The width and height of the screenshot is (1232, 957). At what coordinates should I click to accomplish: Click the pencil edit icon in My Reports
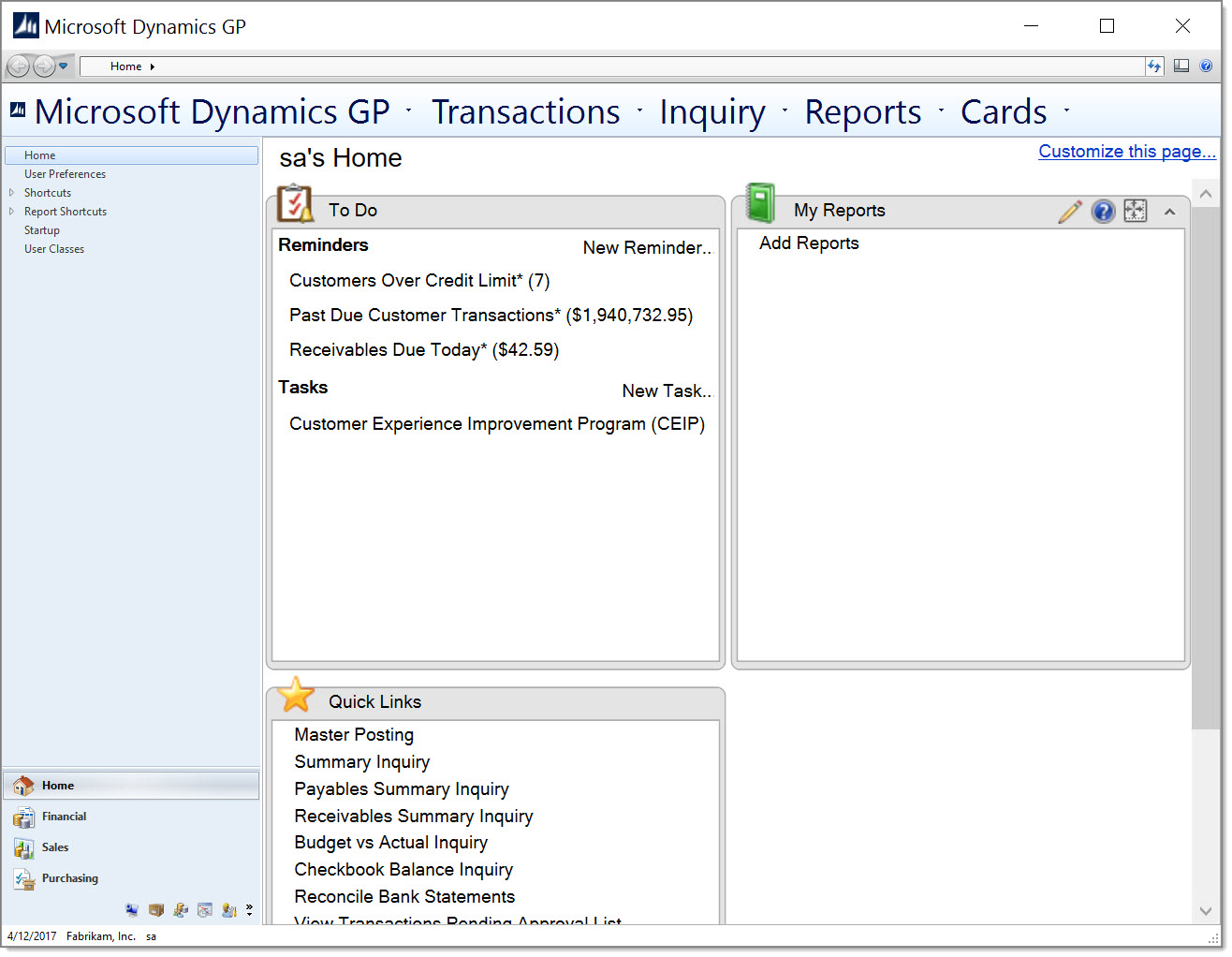coord(1070,211)
